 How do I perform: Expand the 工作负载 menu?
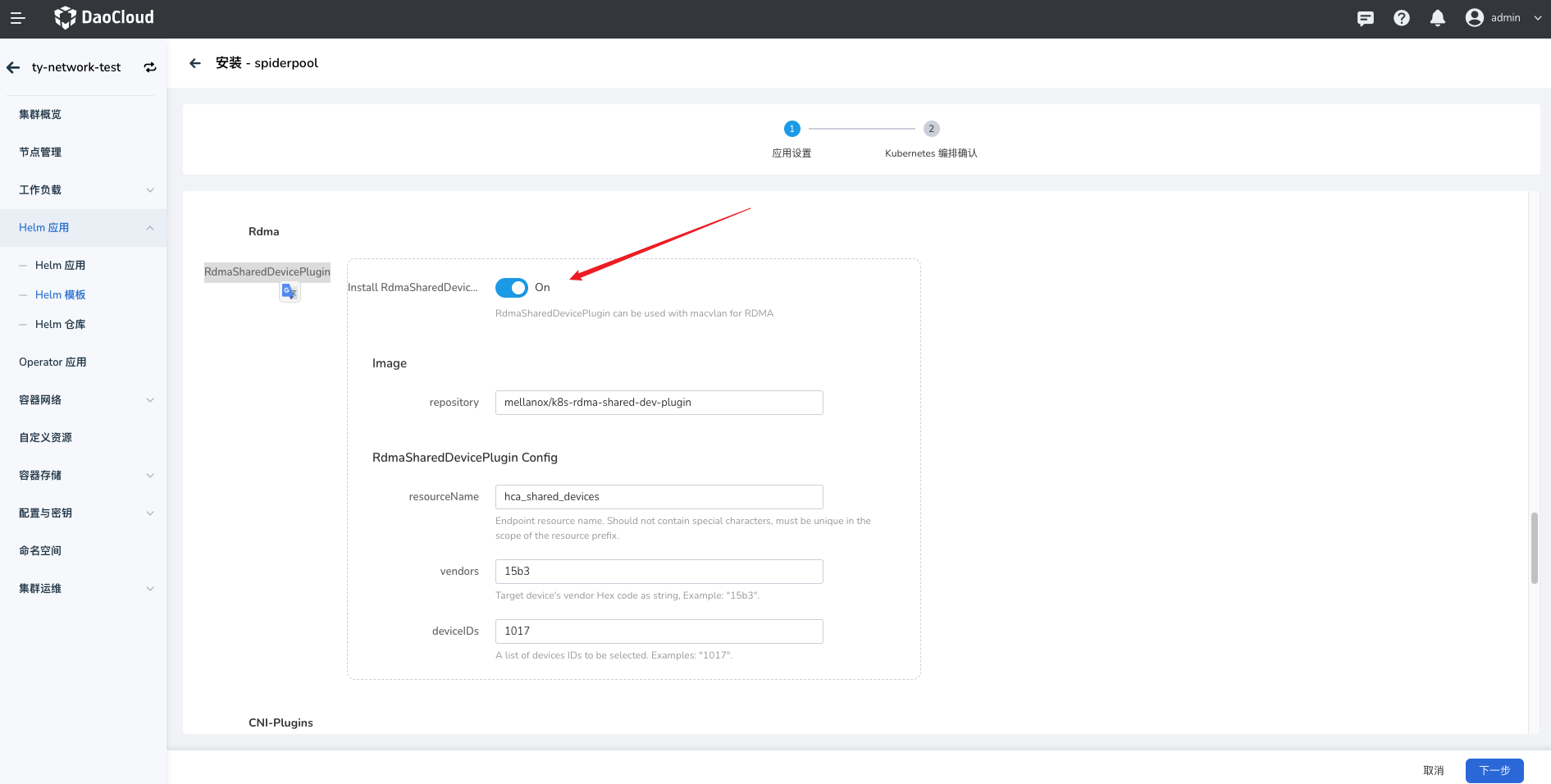[149, 190]
